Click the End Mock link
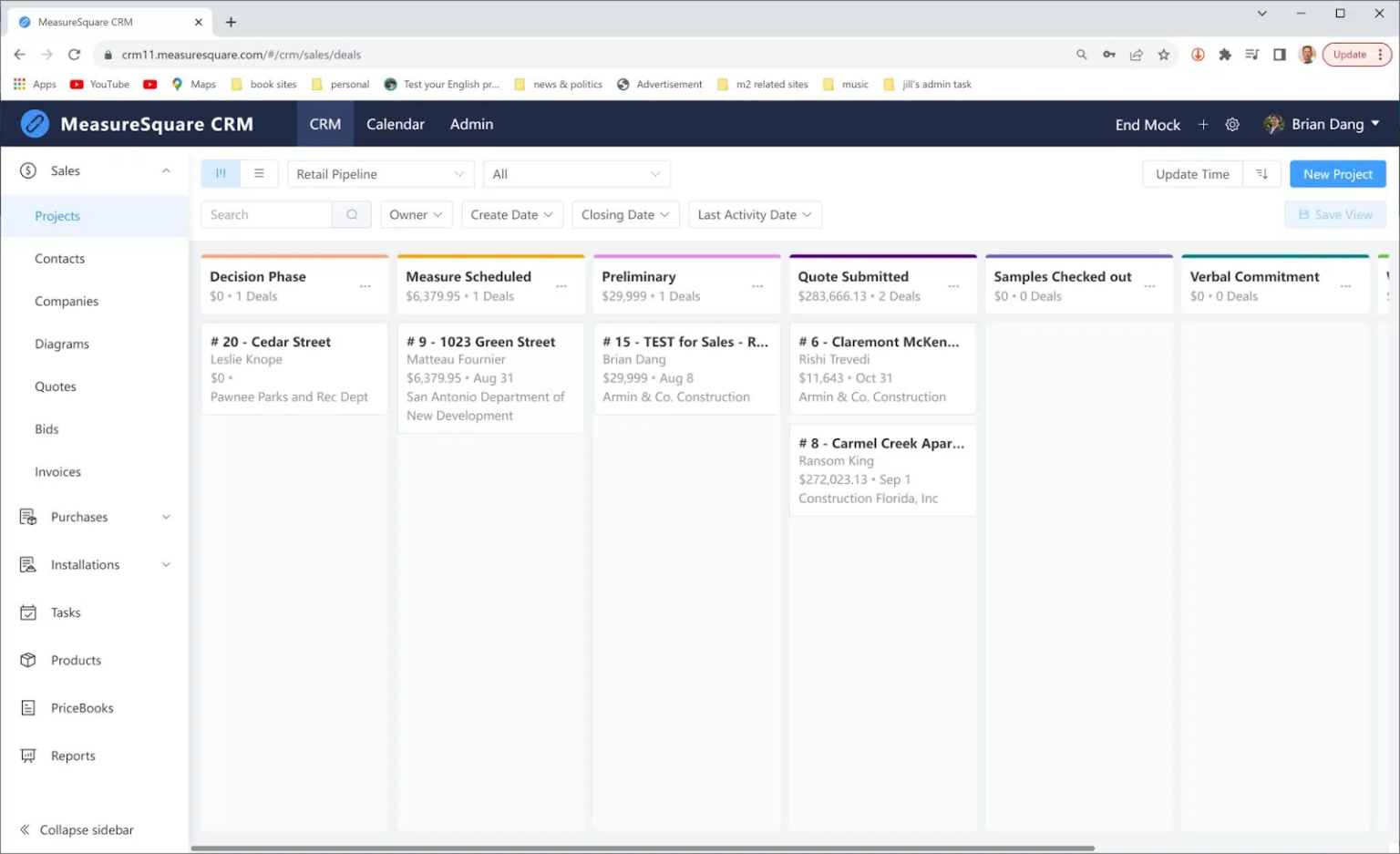The height and width of the screenshot is (854, 1400). pos(1147,124)
